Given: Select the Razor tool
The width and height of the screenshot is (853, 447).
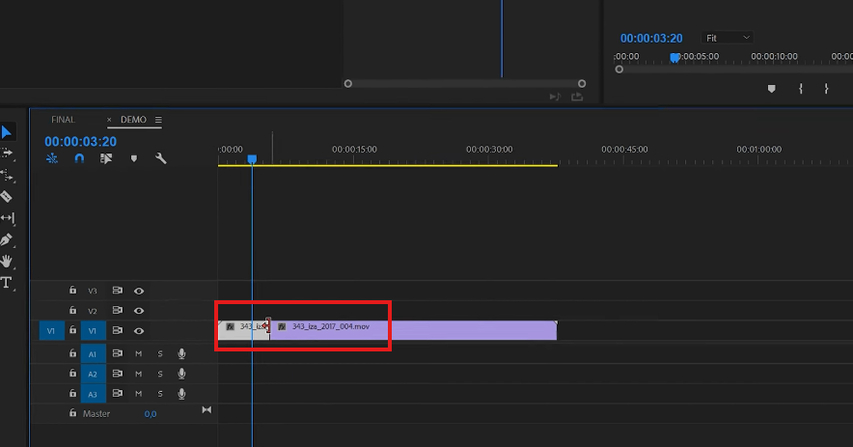Looking at the screenshot, I should (7, 196).
